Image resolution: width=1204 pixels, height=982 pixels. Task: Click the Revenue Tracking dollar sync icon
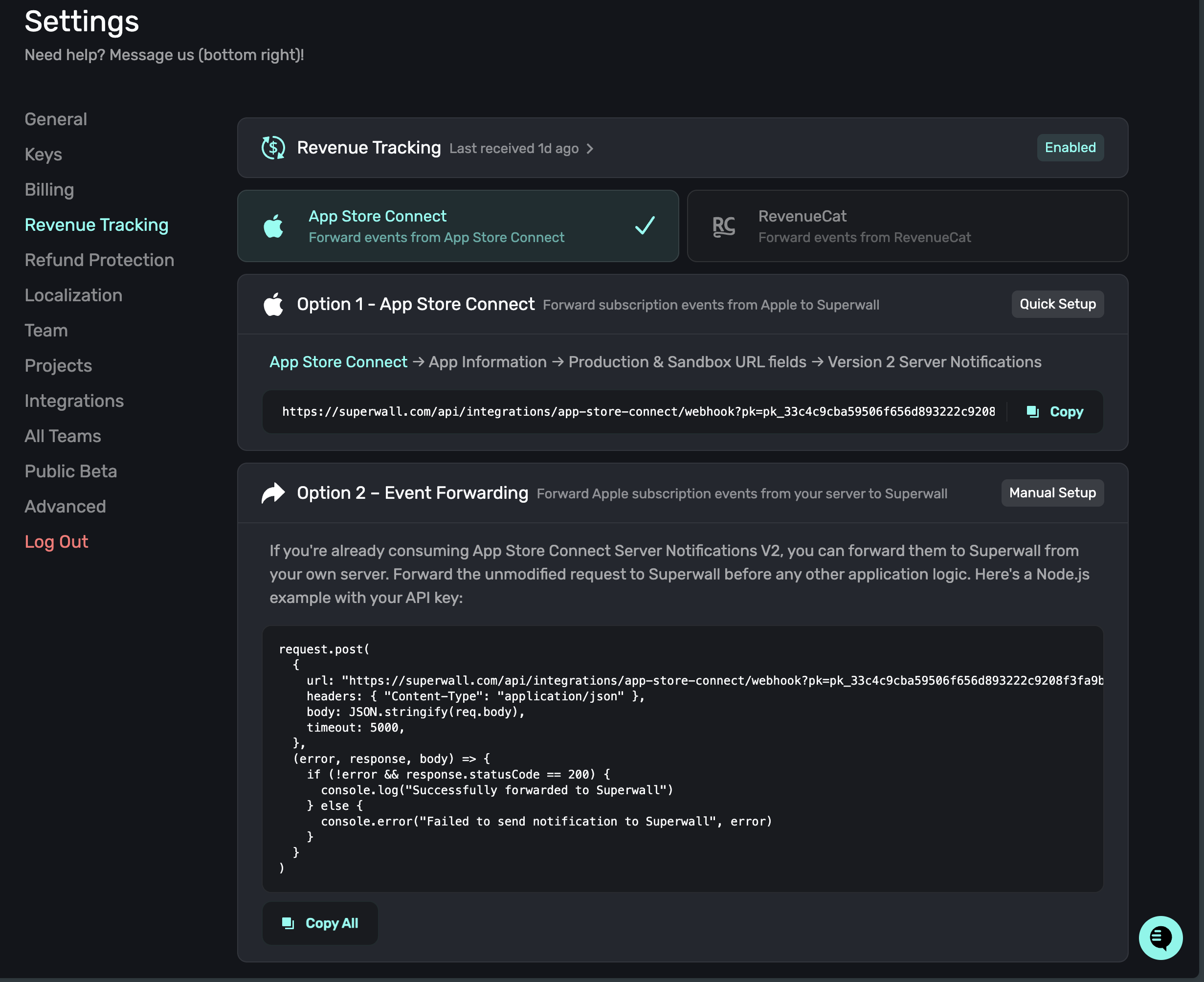point(273,148)
